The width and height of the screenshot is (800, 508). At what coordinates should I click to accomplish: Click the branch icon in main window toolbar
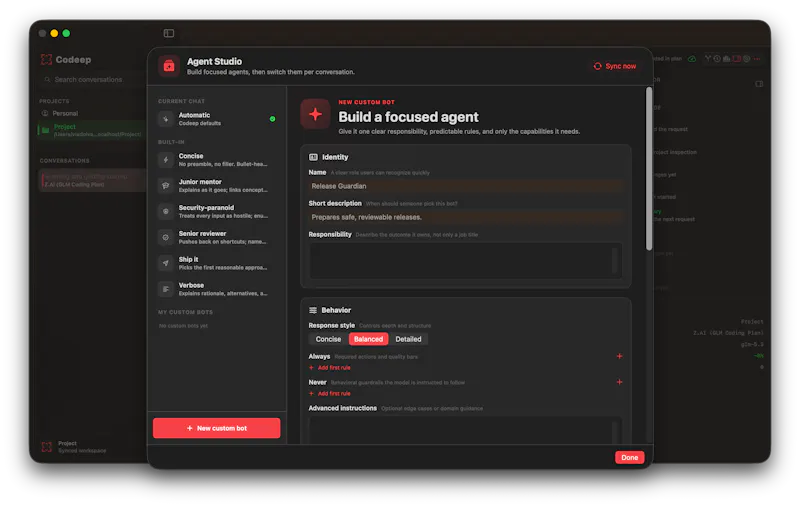708,59
